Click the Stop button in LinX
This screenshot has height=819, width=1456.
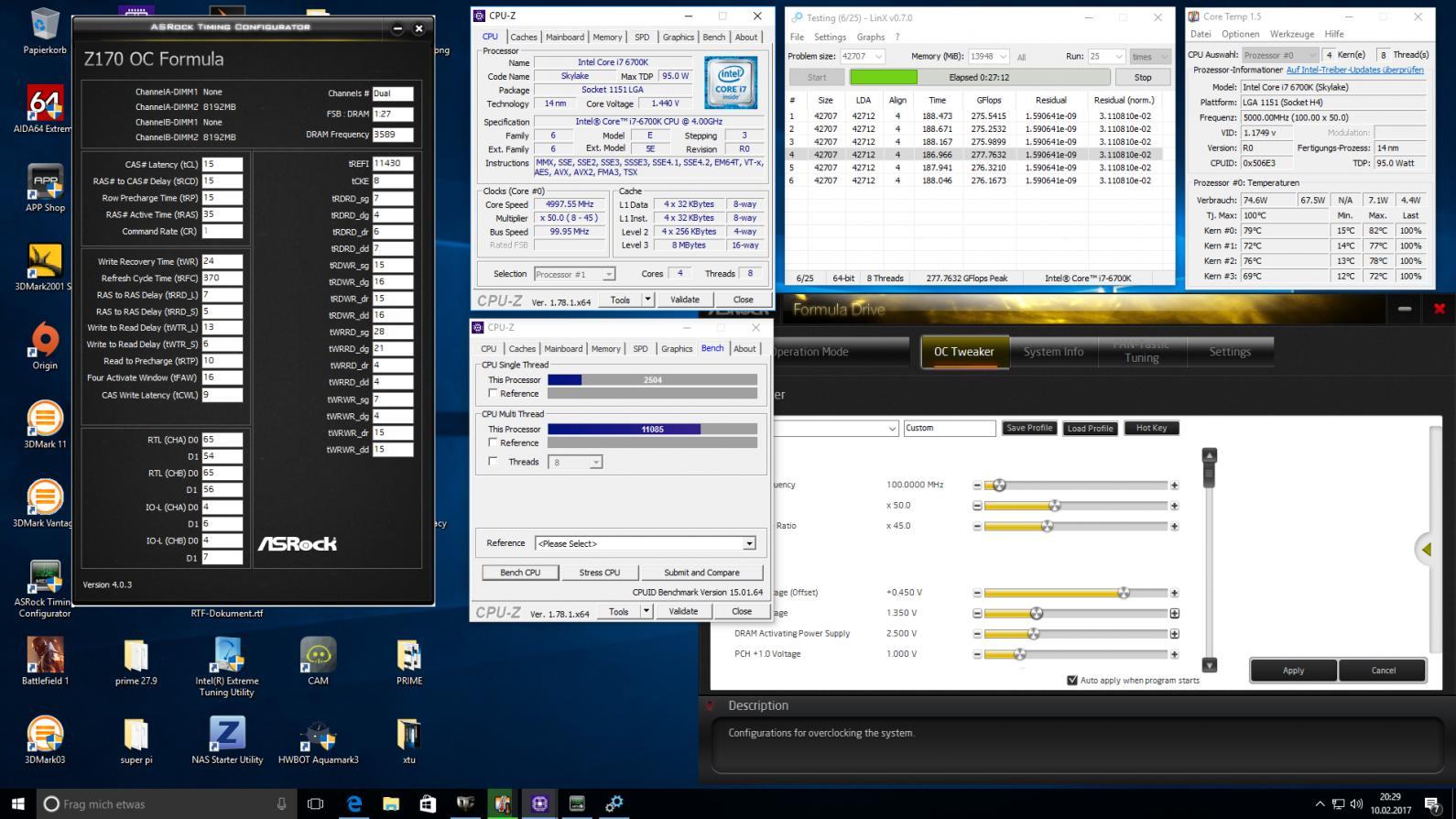click(x=1143, y=78)
